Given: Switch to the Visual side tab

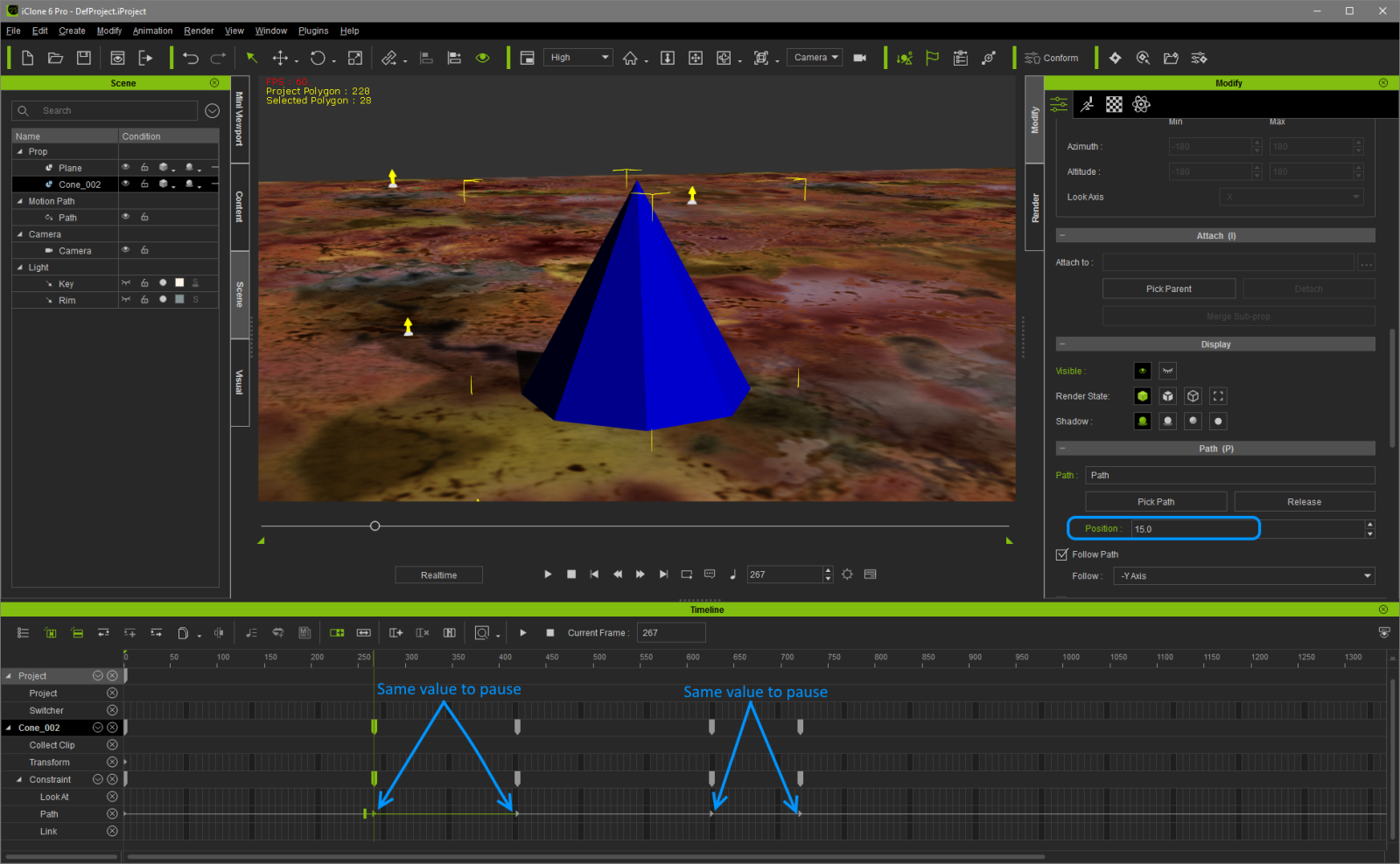Looking at the screenshot, I should point(239,382).
